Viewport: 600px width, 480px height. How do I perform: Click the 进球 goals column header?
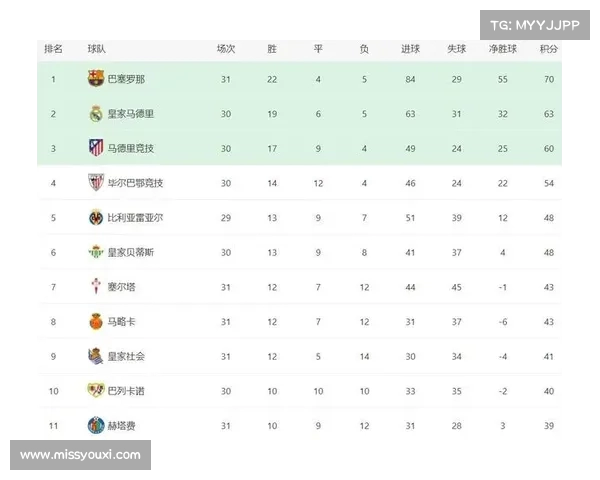tap(410, 49)
